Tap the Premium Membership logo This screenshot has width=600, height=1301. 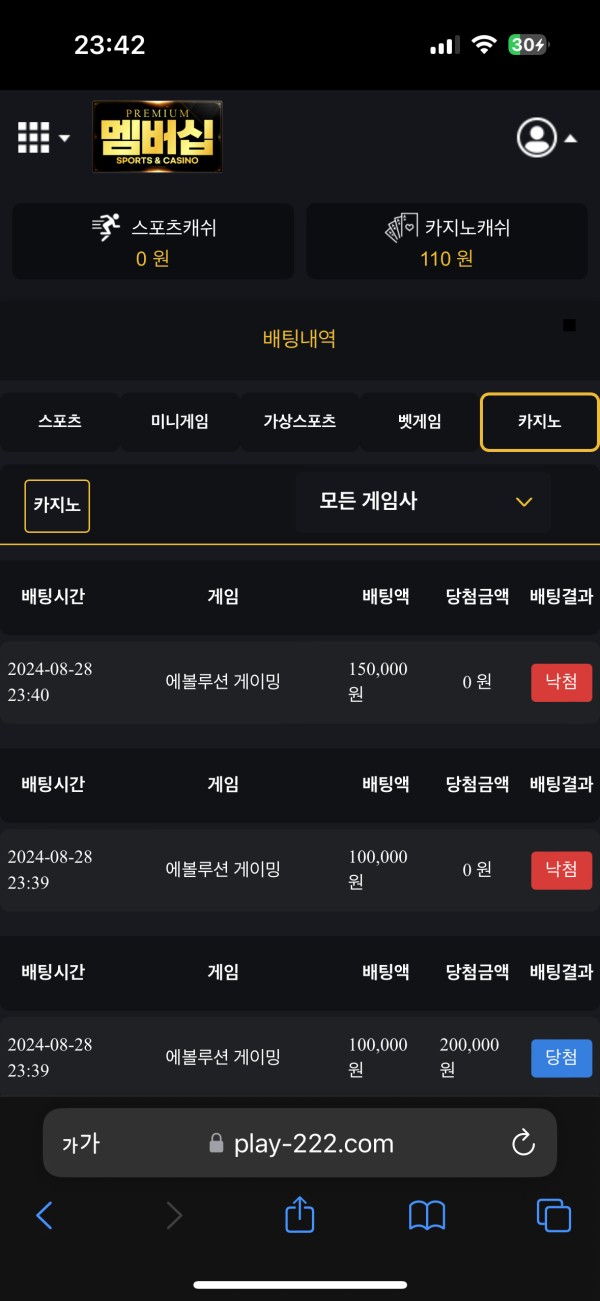pyautogui.click(x=157, y=137)
